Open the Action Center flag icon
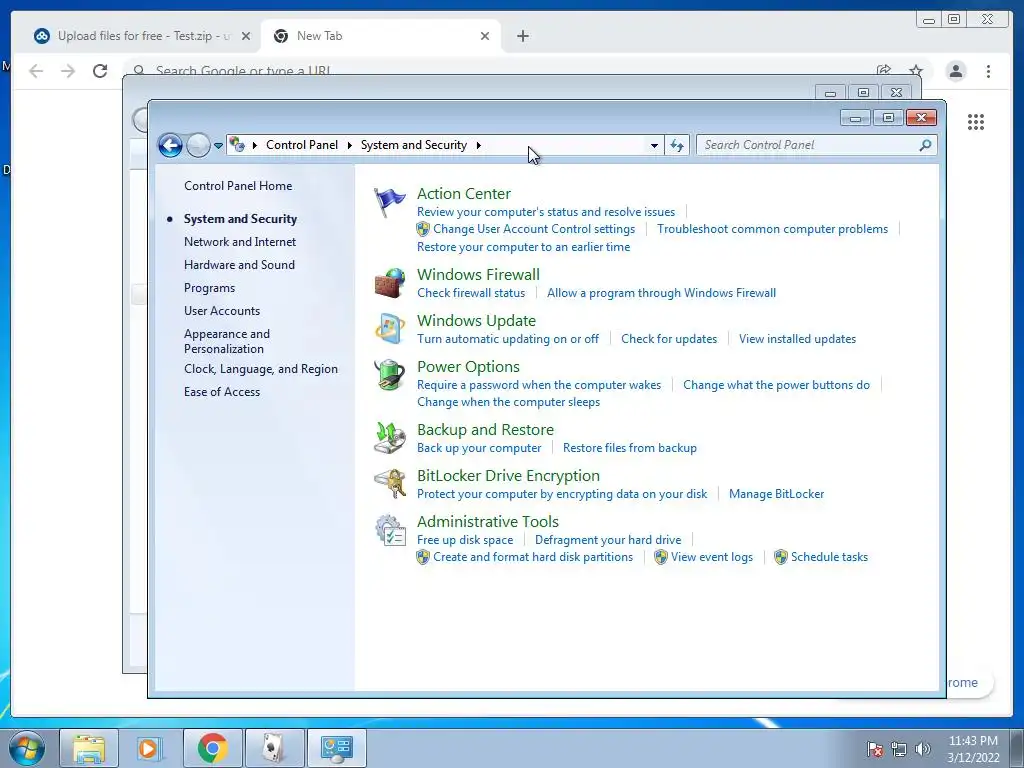The image size is (1024, 768). pyautogui.click(x=390, y=202)
